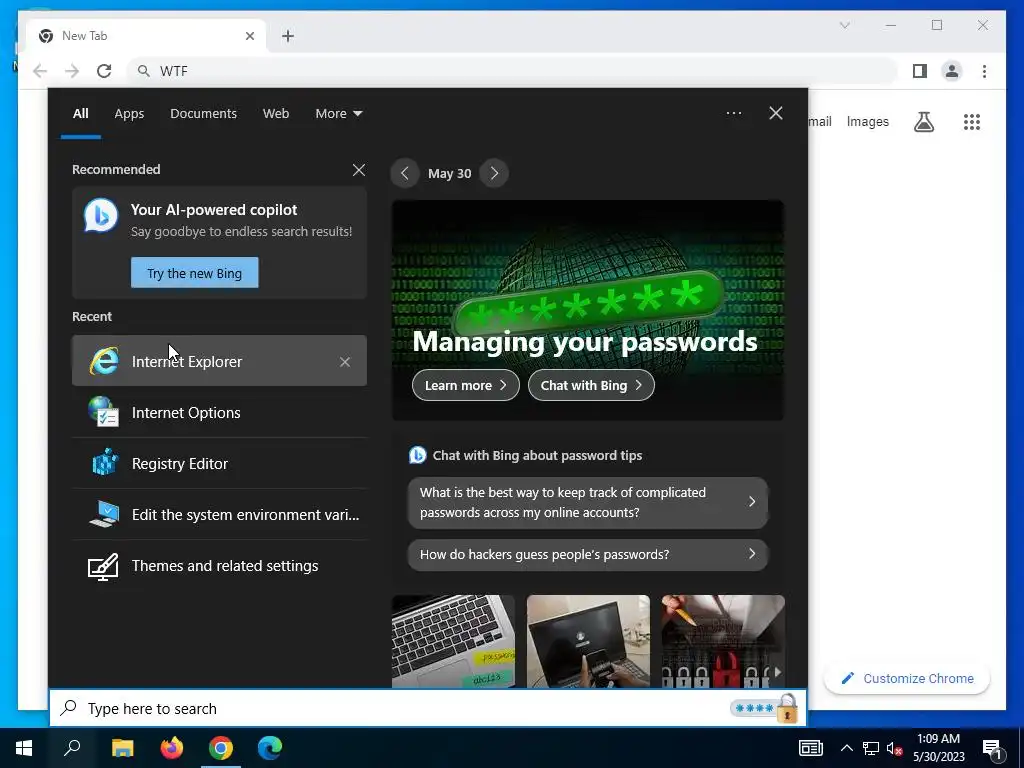Viewport: 1024px width, 768px height.
Task: Open Microsoft Edge from taskbar
Action: pos(270,748)
